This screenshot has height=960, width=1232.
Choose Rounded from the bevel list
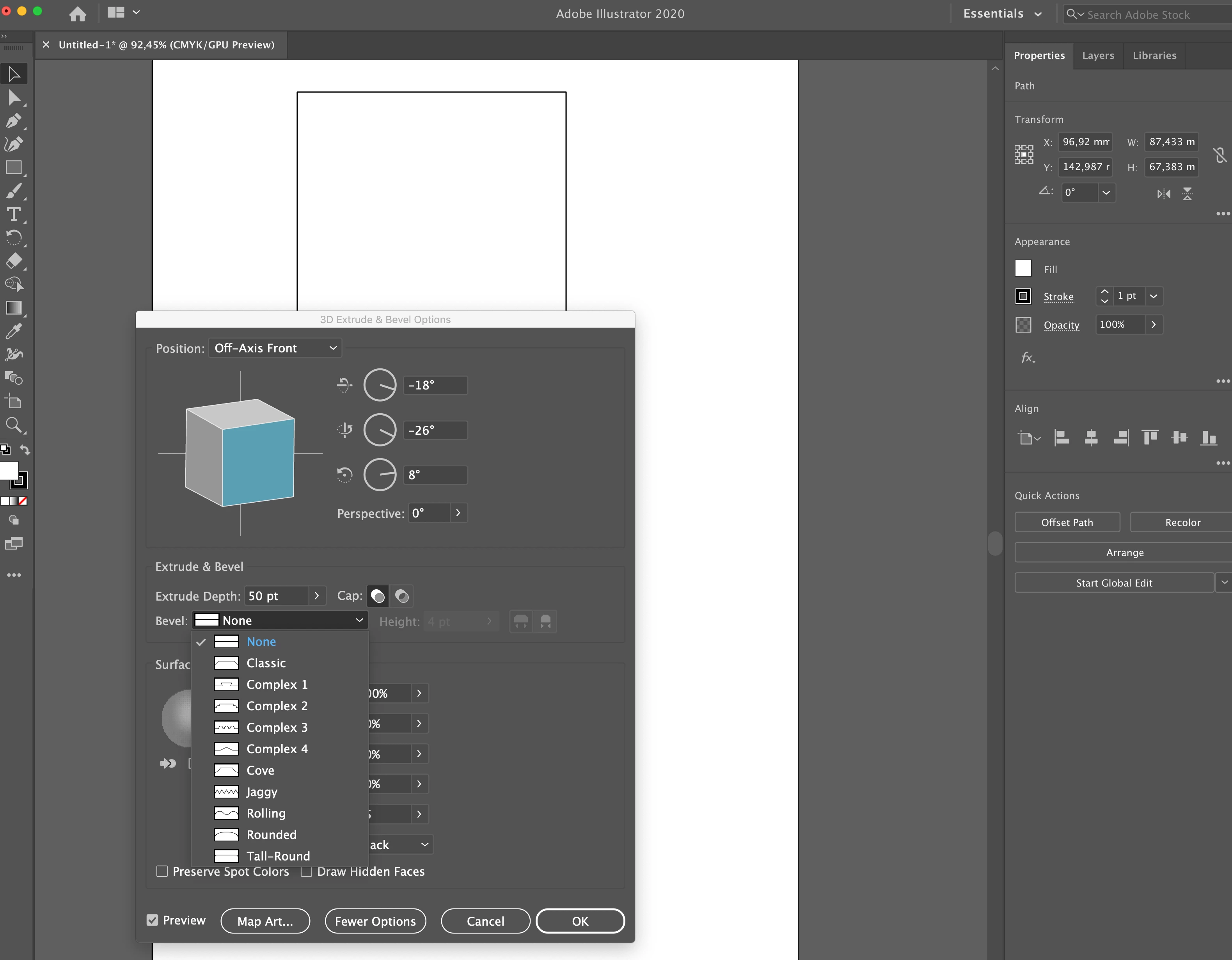[272, 835]
